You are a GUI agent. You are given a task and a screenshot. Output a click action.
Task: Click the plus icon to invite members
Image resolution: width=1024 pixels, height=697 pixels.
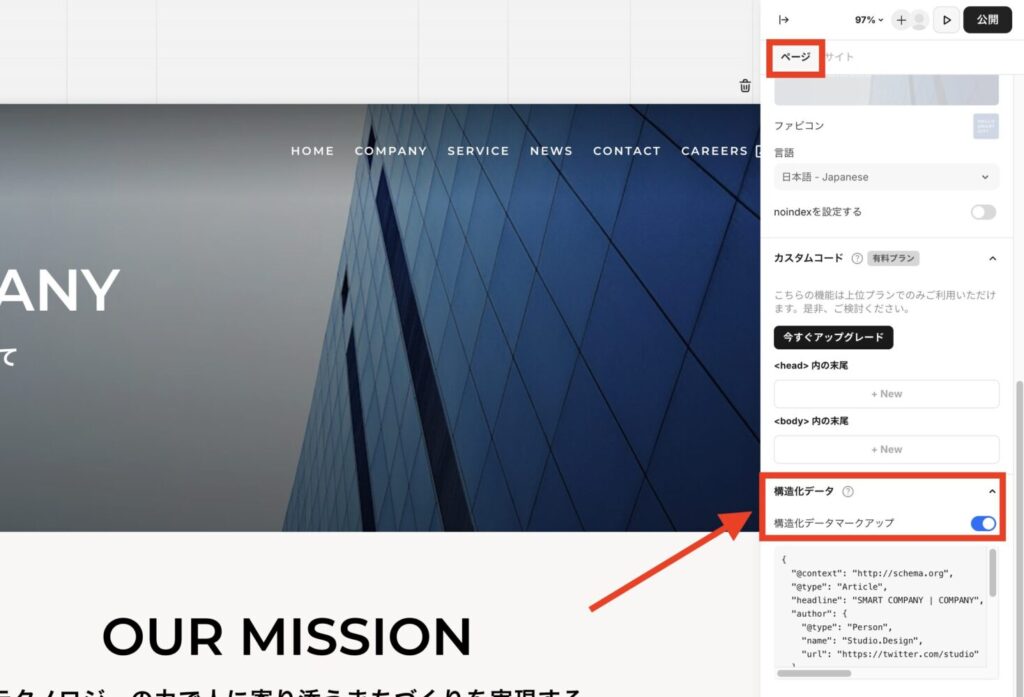coord(901,20)
